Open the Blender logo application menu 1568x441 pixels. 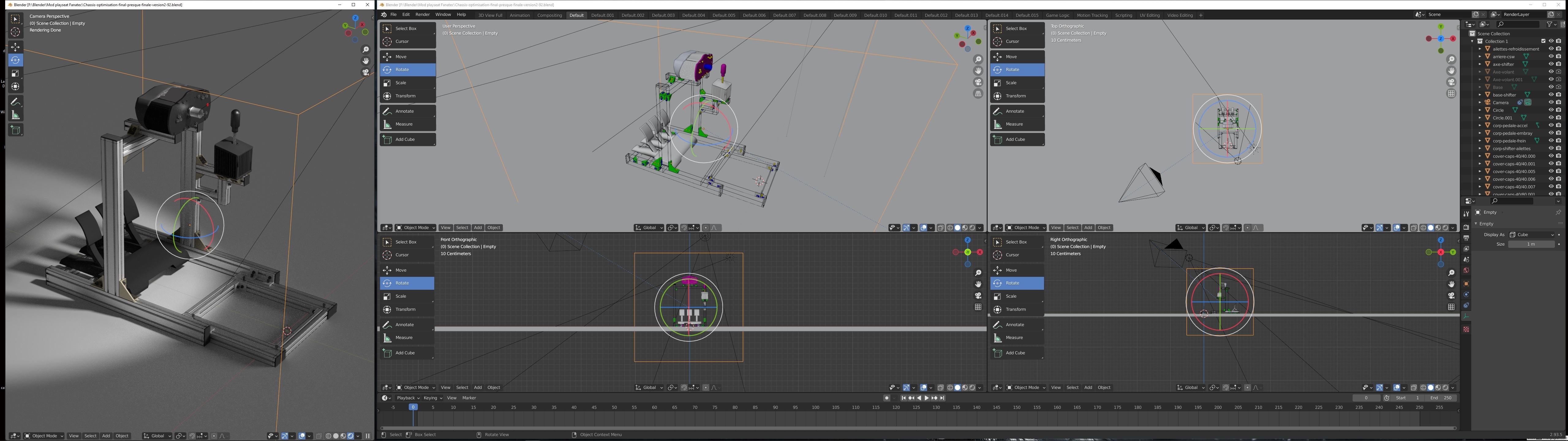383,15
